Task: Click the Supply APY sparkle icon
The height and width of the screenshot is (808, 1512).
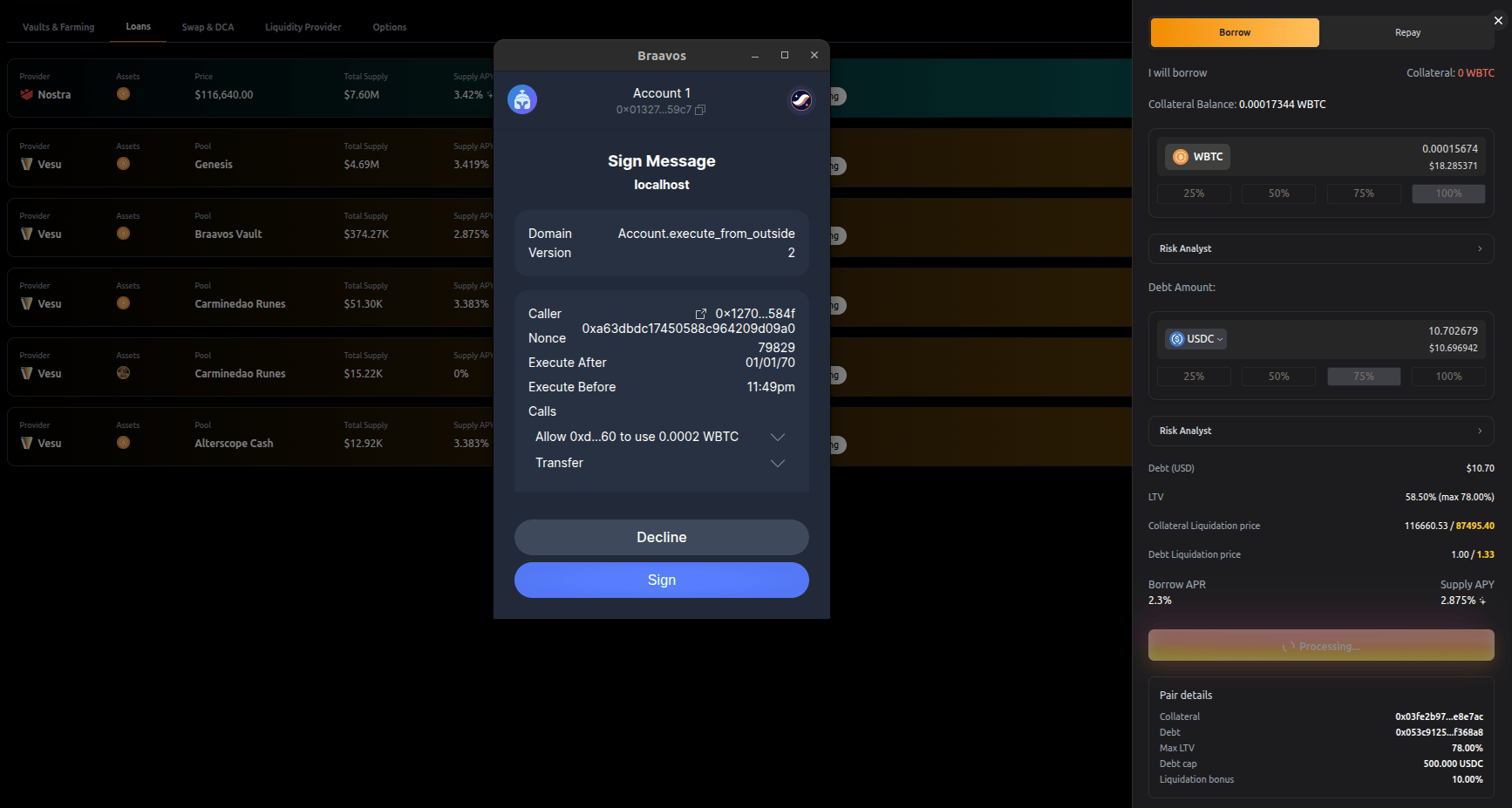Action: pos(1482,601)
